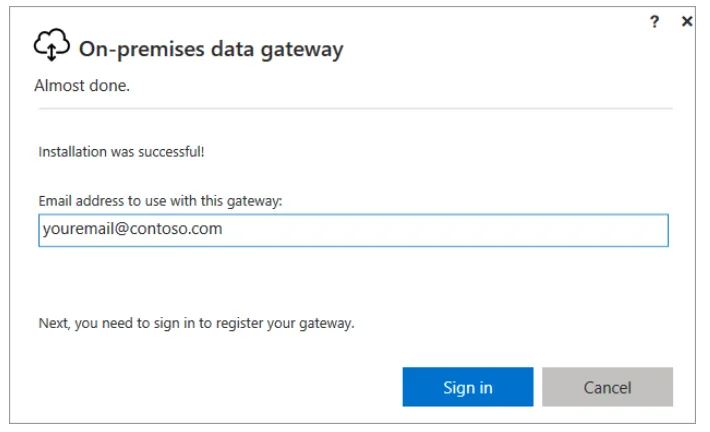This screenshot has height=432, width=710.
Task: Open help via the question mark icon
Action: pyautogui.click(x=654, y=21)
